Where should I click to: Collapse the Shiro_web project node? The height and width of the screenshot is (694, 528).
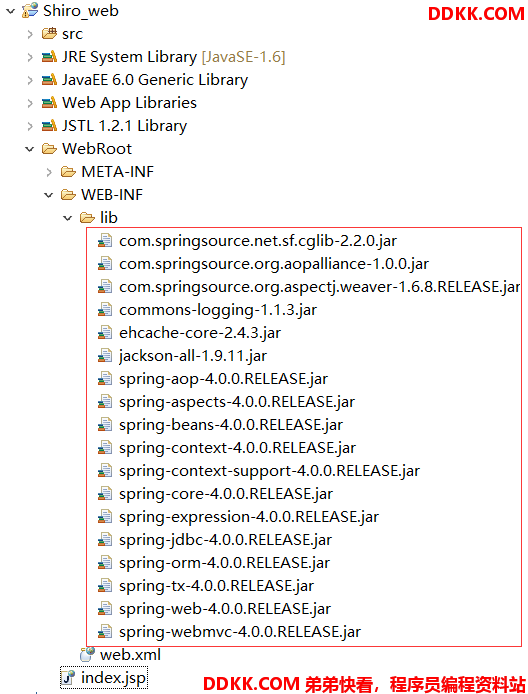click(x=11, y=11)
